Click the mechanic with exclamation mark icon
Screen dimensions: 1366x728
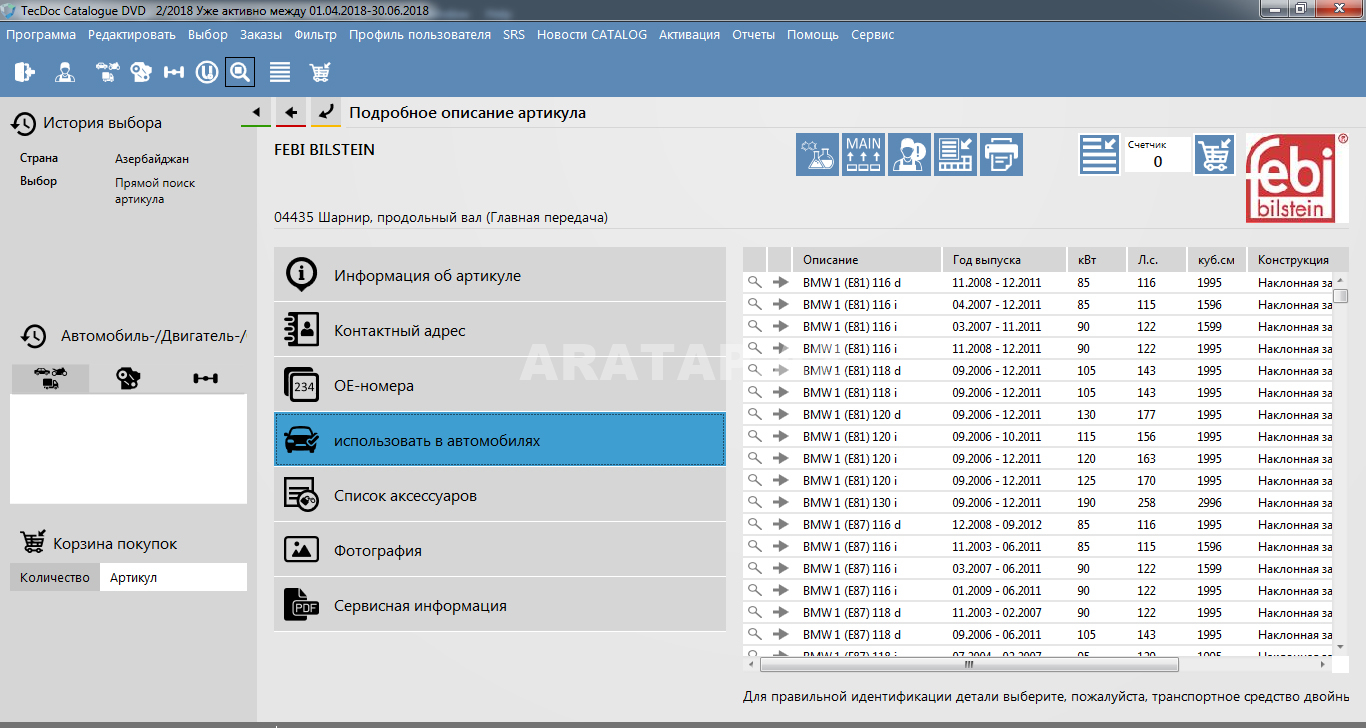[x=909, y=154]
